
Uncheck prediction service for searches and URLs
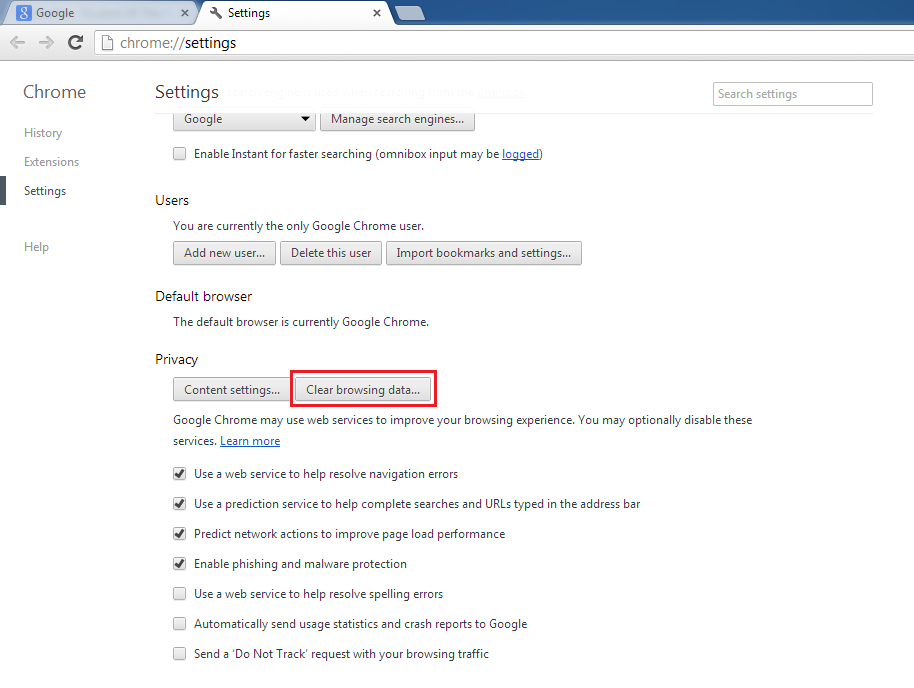tap(180, 503)
